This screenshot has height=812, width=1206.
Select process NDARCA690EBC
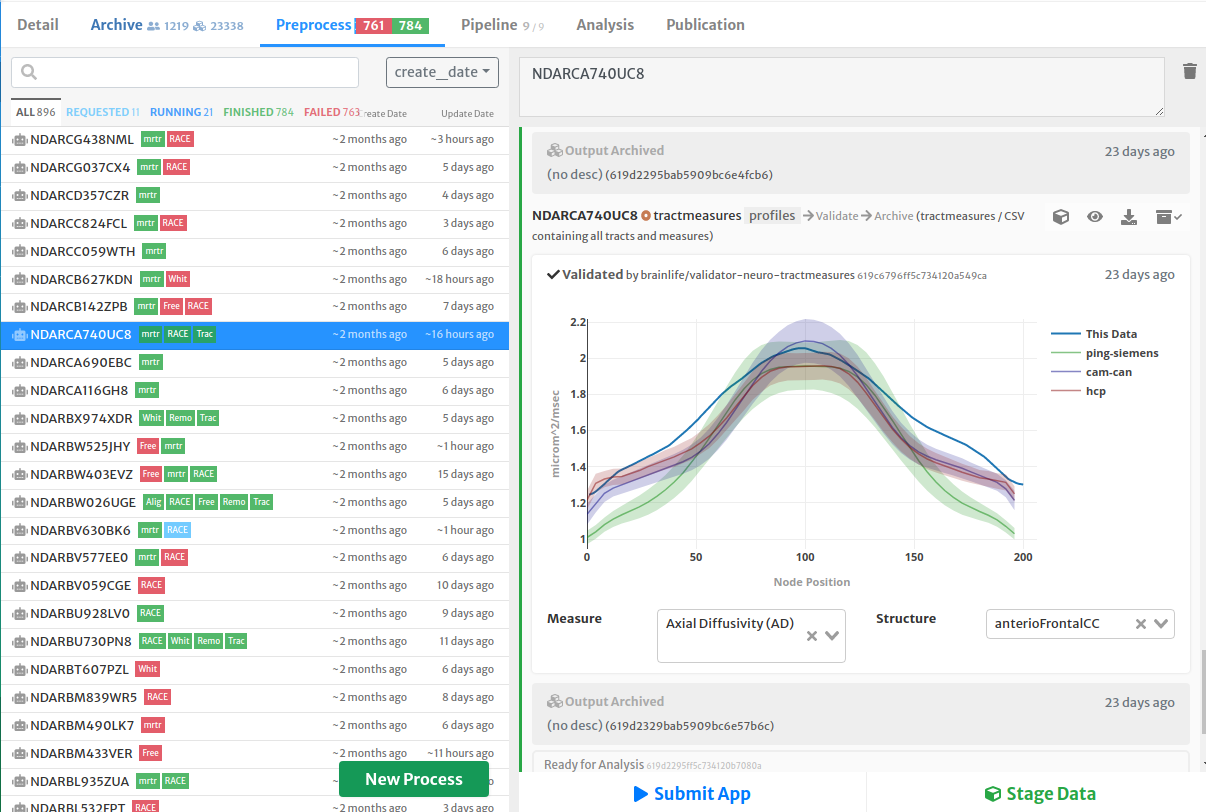[255, 362]
